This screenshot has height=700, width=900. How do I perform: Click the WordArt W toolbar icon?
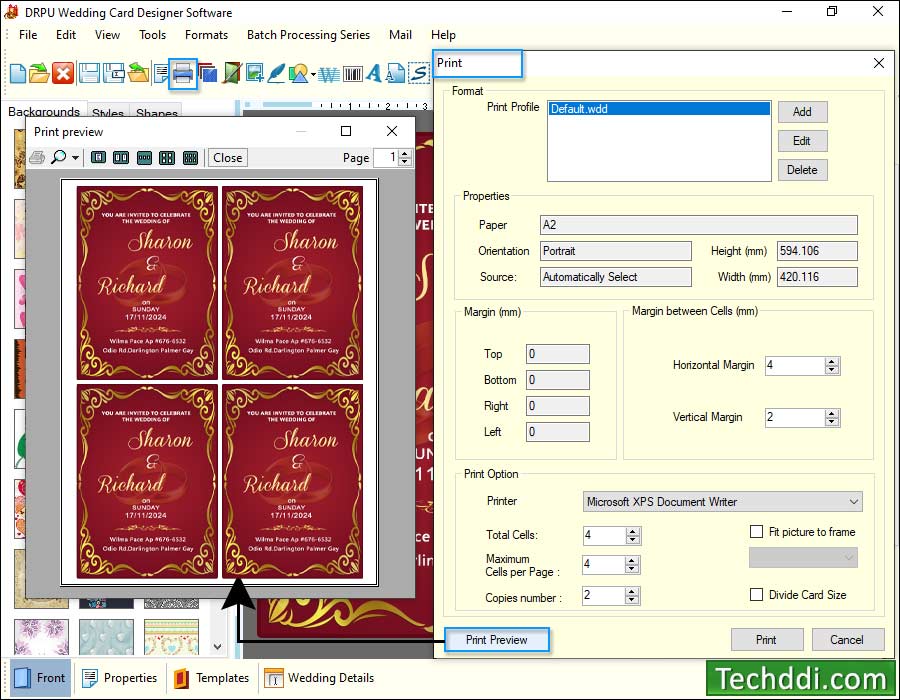click(329, 74)
